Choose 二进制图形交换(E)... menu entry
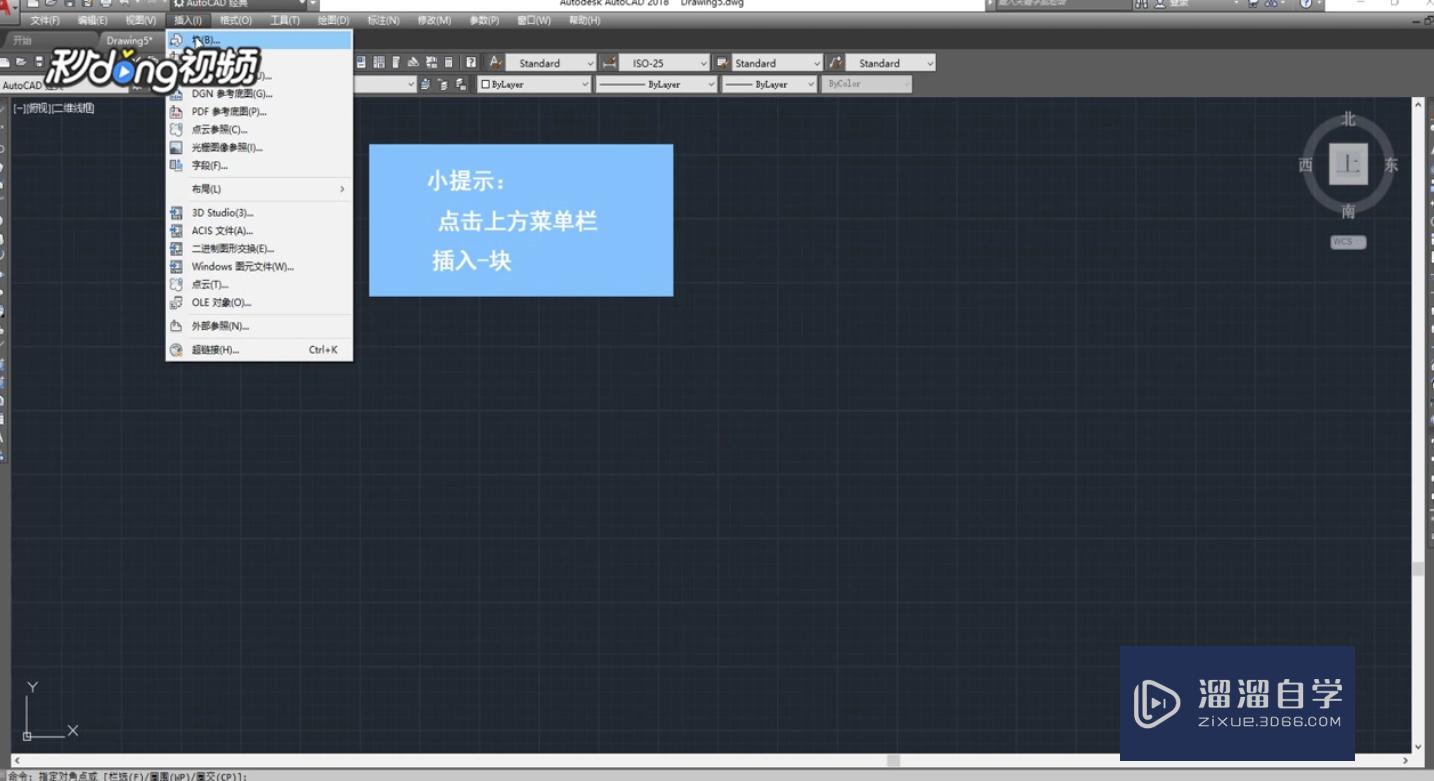Screen dimensions: 1434x781 click(x=259, y=249)
